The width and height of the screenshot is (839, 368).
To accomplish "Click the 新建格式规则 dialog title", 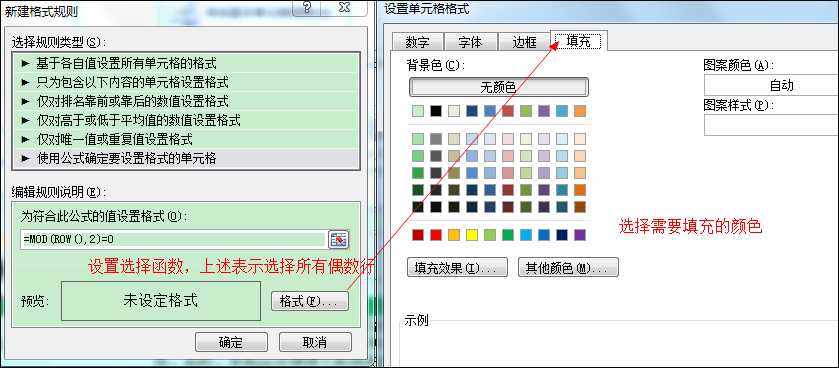I will pos(41,11).
